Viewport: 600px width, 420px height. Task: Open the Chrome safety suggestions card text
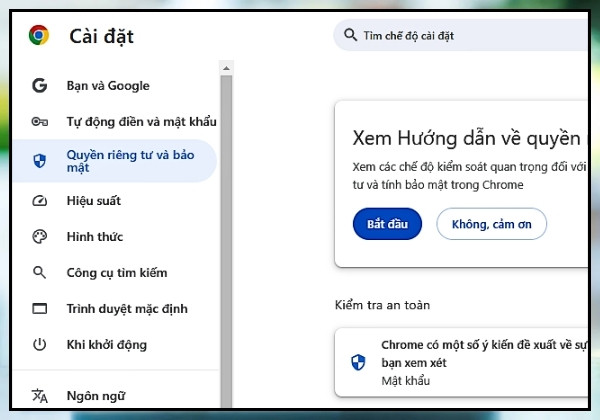[x=484, y=353]
